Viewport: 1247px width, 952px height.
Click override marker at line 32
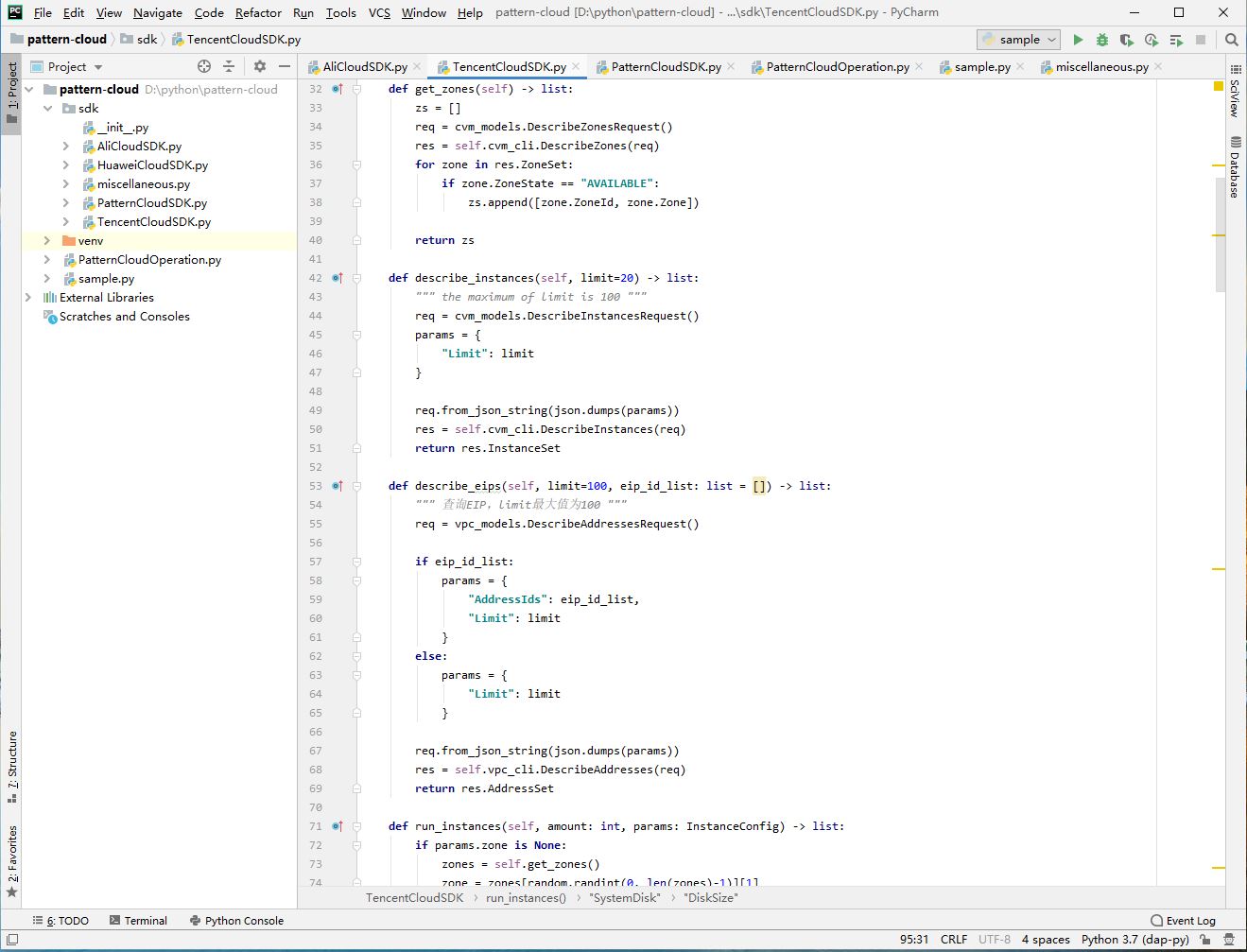(337, 89)
